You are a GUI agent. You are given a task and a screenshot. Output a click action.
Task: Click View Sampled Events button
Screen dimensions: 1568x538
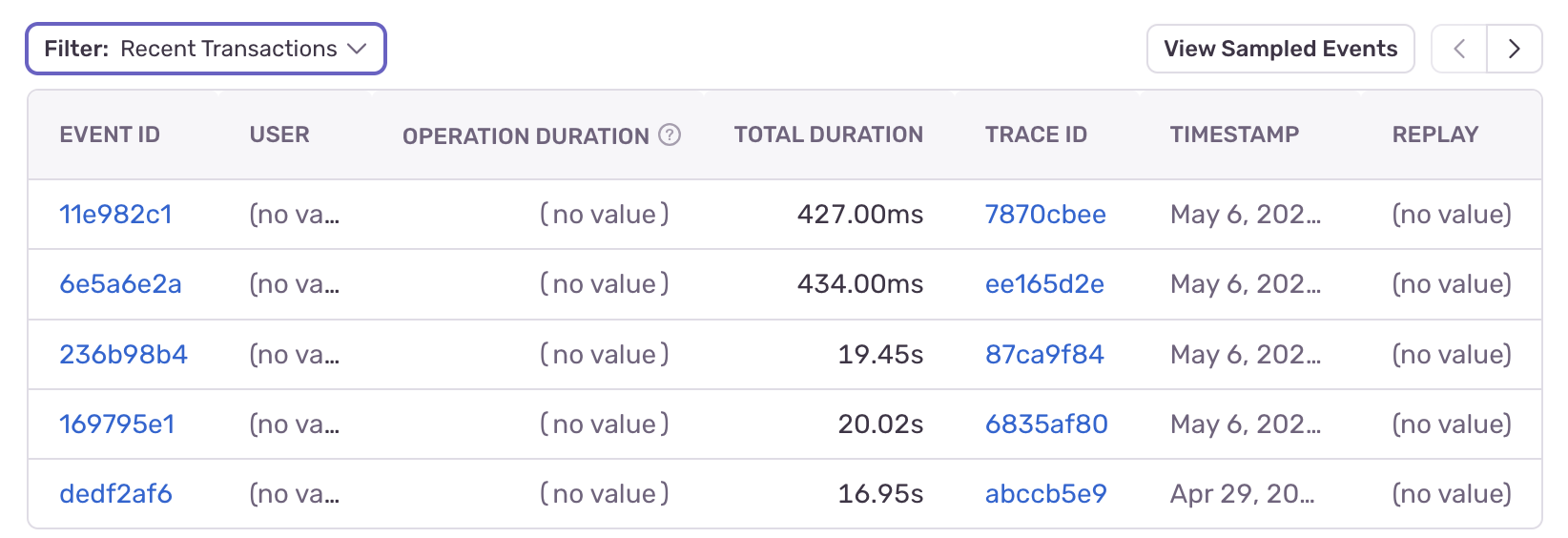(x=1280, y=49)
